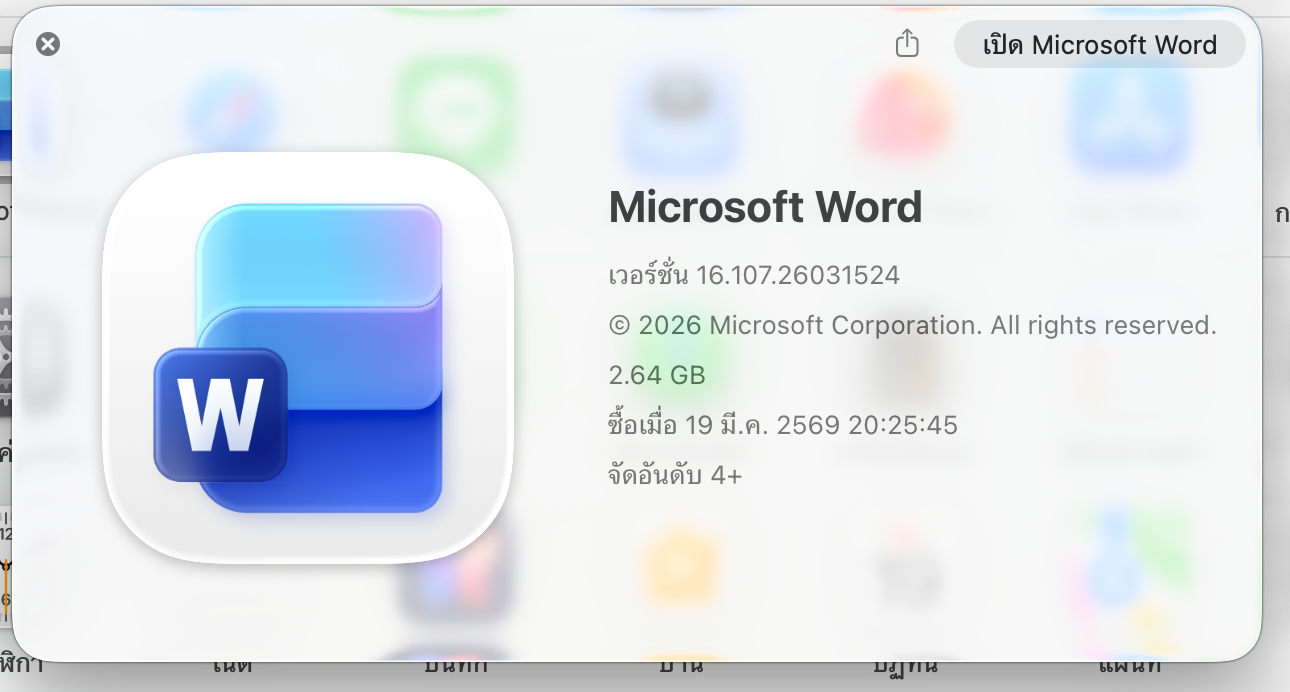Click the purchase date ซื้อเมื่อ 19 มี.ค. 2569
Screen dimensions: 1290x692
[x=783, y=425]
